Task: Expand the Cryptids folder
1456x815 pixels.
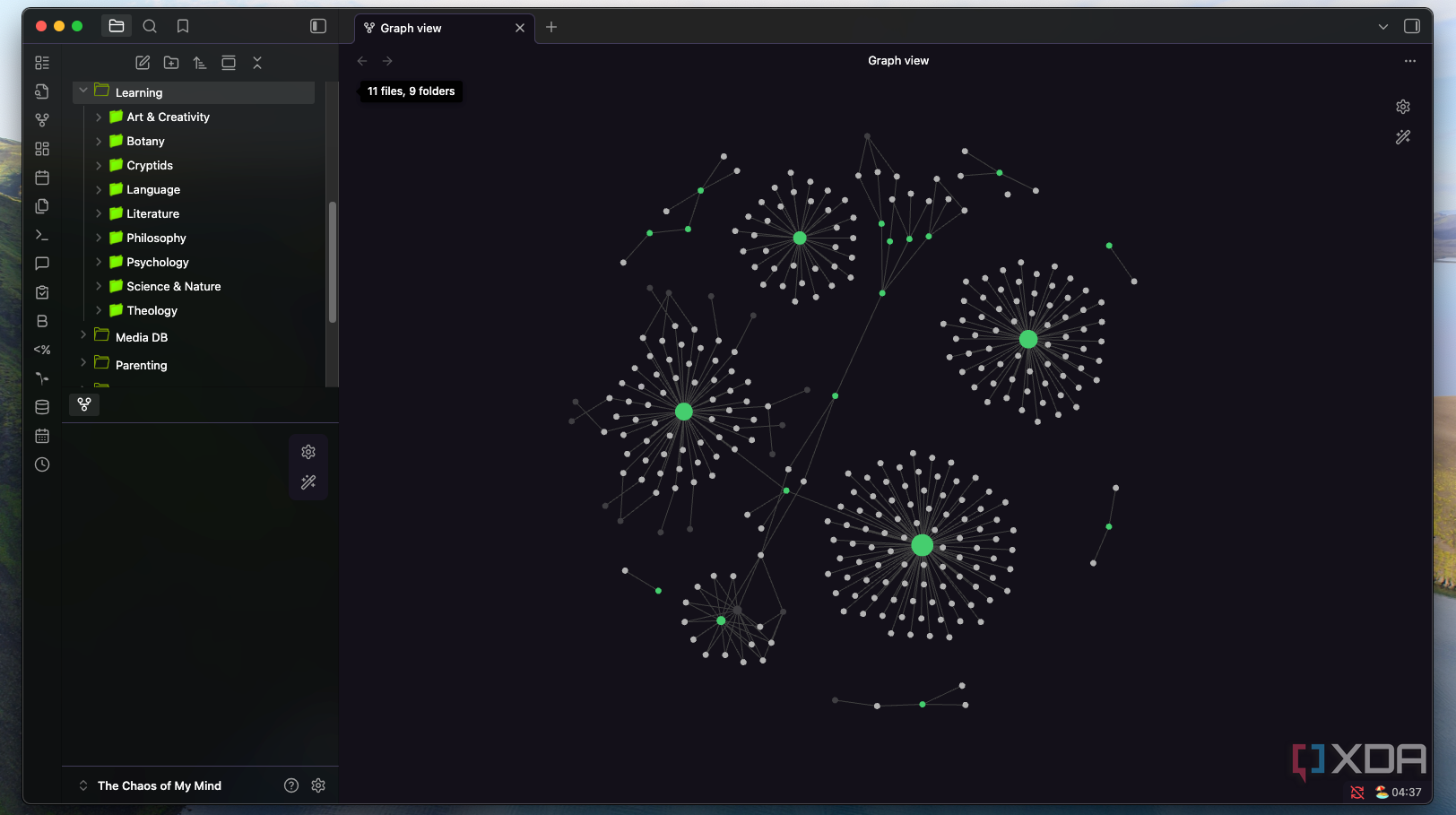Action: tap(99, 165)
